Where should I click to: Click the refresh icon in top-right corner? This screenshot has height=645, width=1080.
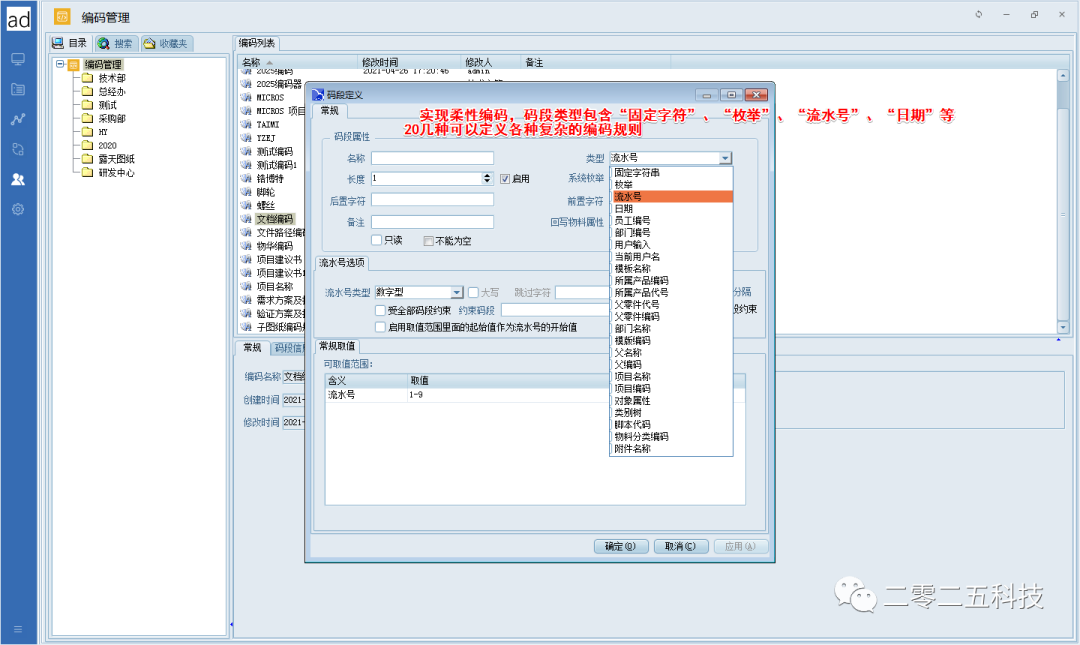[978, 15]
